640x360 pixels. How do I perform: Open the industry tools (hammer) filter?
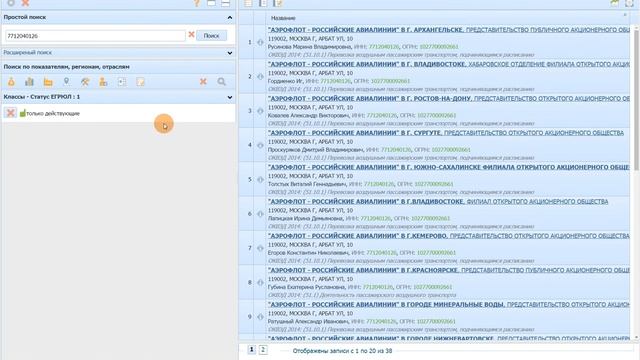(x=85, y=82)
